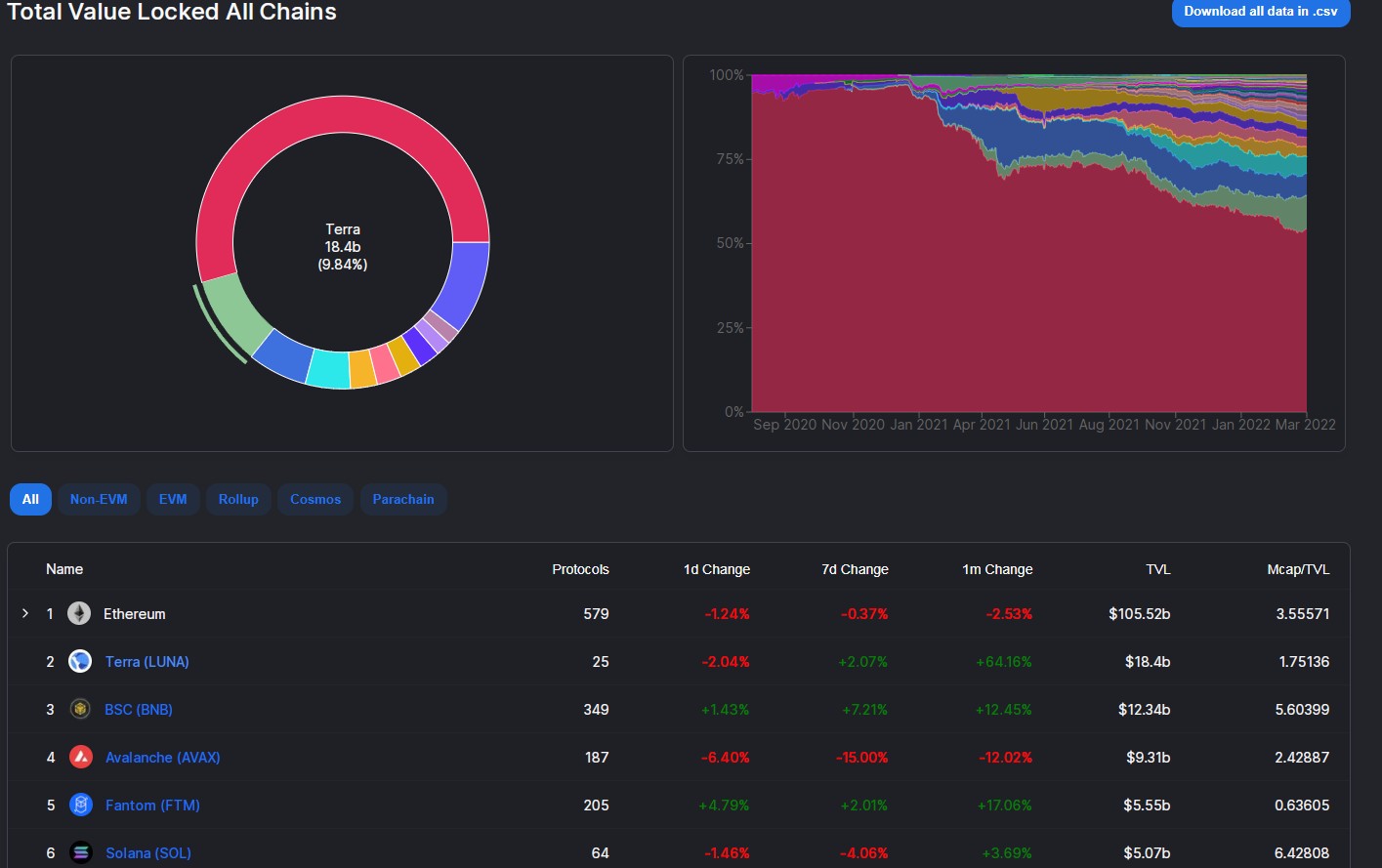Switch to the Parachain filter tab
Viewport: 1382px width, 868px height.
tap(403, 499)
